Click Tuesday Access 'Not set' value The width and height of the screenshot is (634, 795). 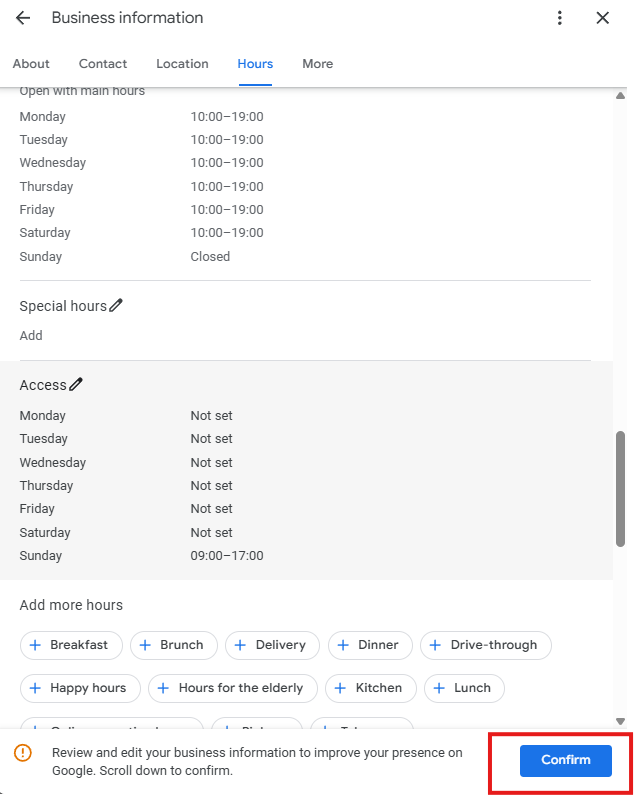pos(211,439)
